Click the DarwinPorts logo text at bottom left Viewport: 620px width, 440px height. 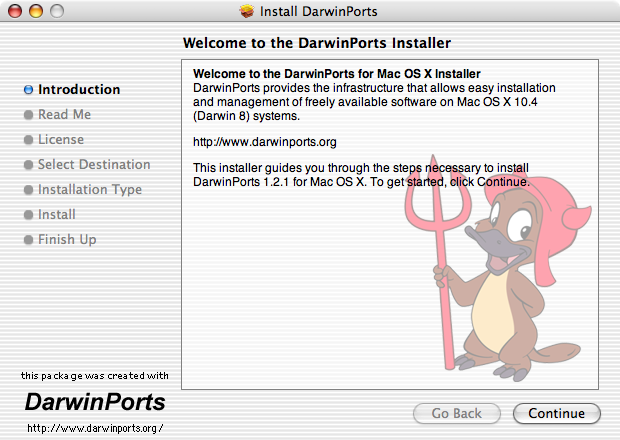(95, 402)
